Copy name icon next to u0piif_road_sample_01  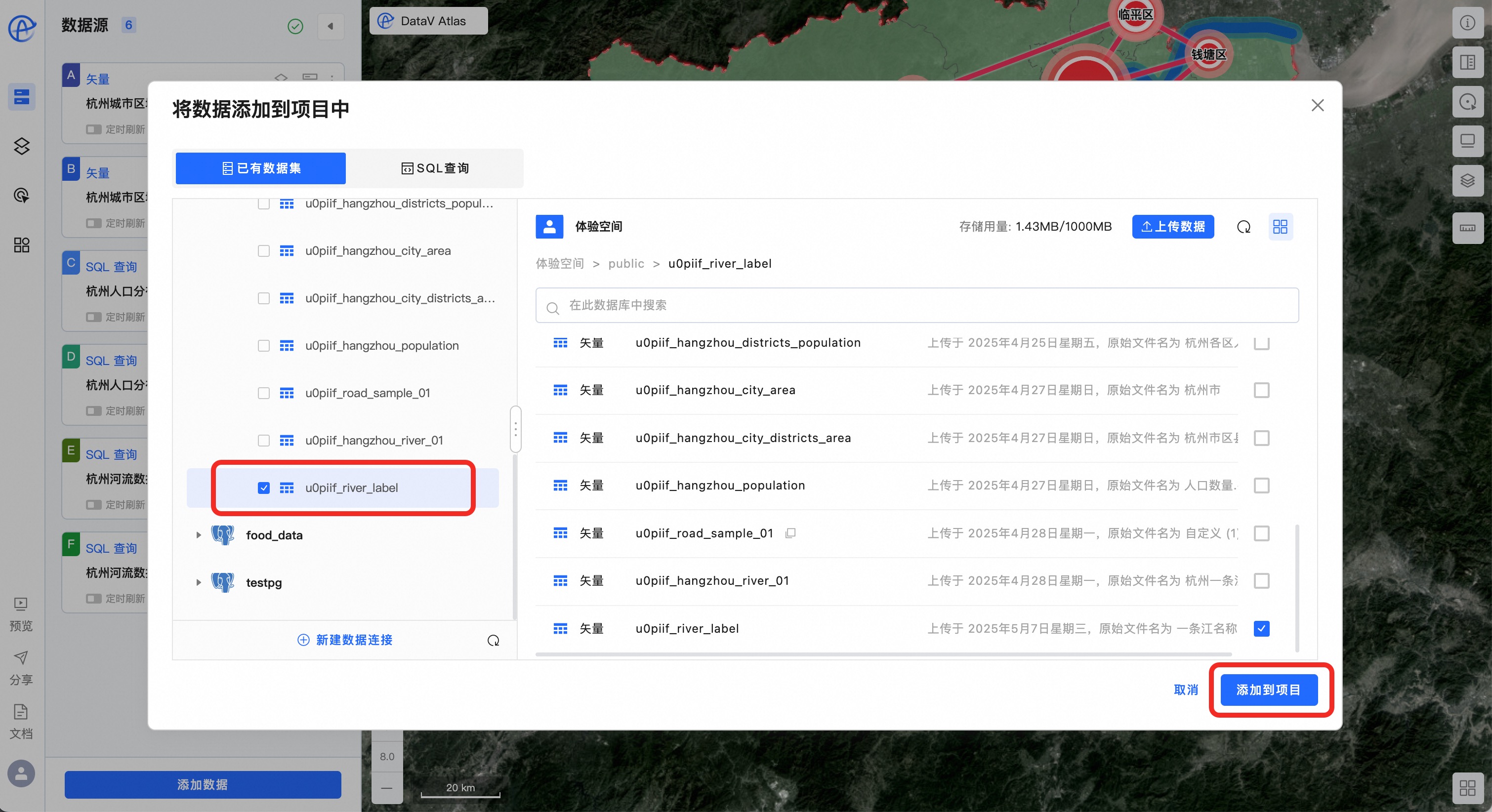790,533
